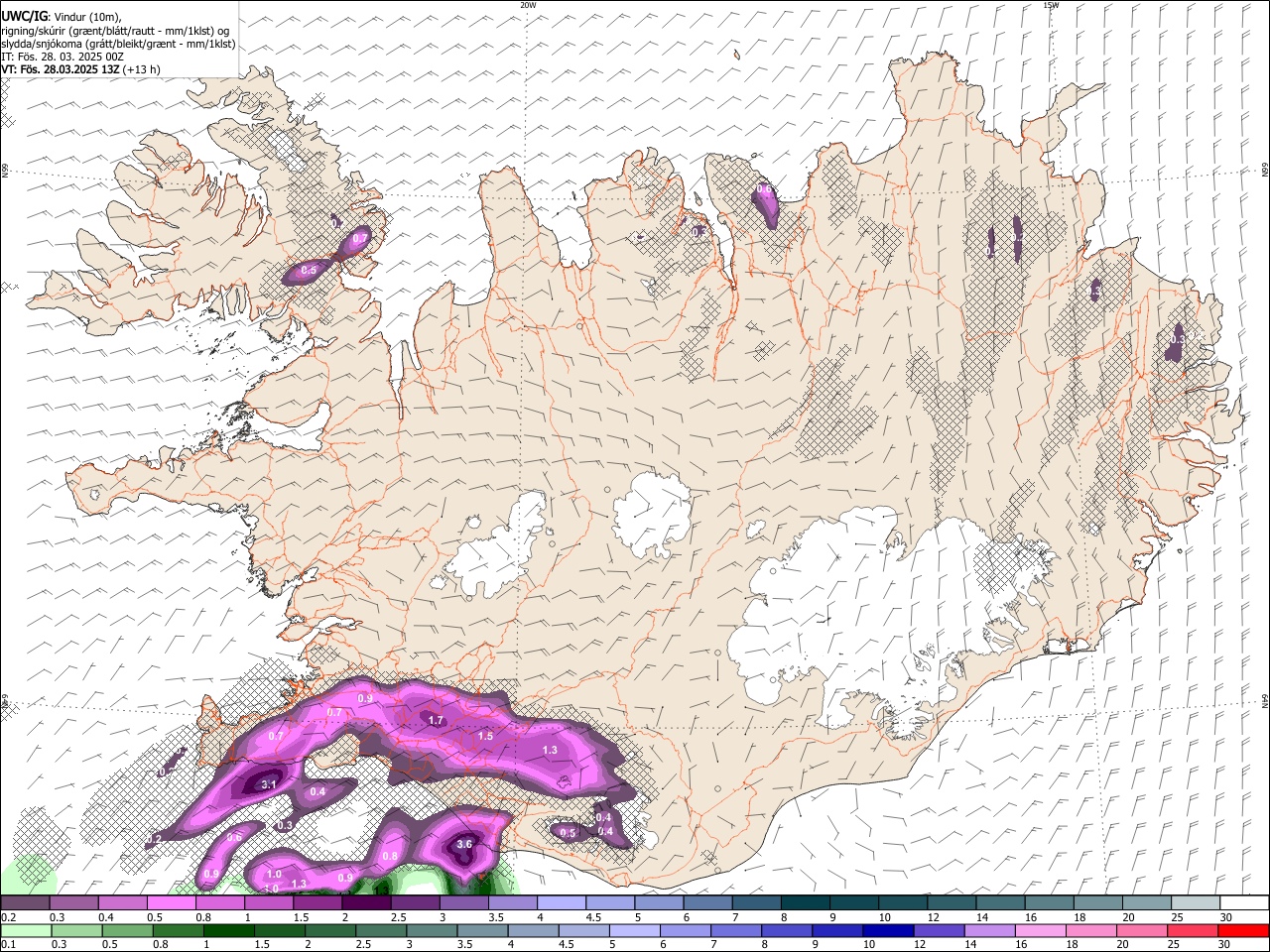Select the bright red swatch right of 25 in the lower legend

point(1243,930)
